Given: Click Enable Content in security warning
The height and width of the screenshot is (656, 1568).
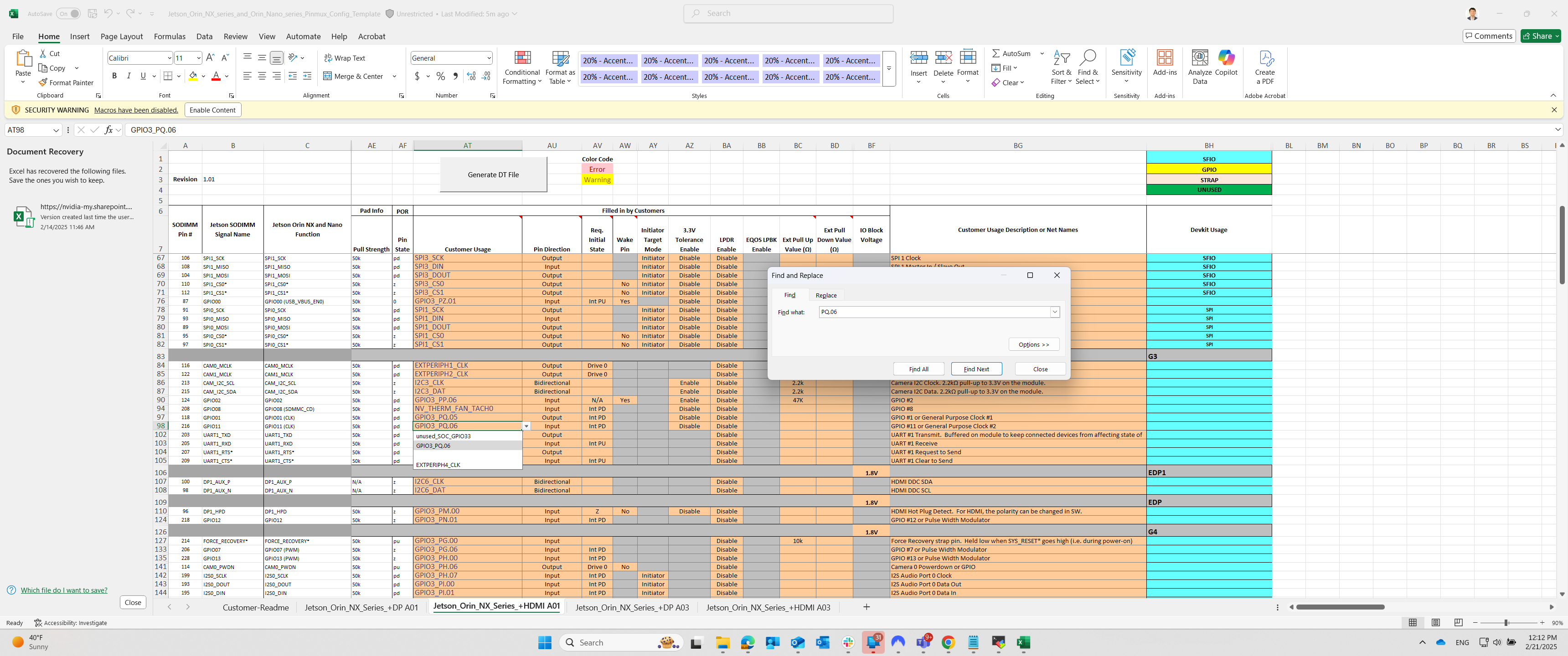Looking at the screenshot, I should click(212, 110).
